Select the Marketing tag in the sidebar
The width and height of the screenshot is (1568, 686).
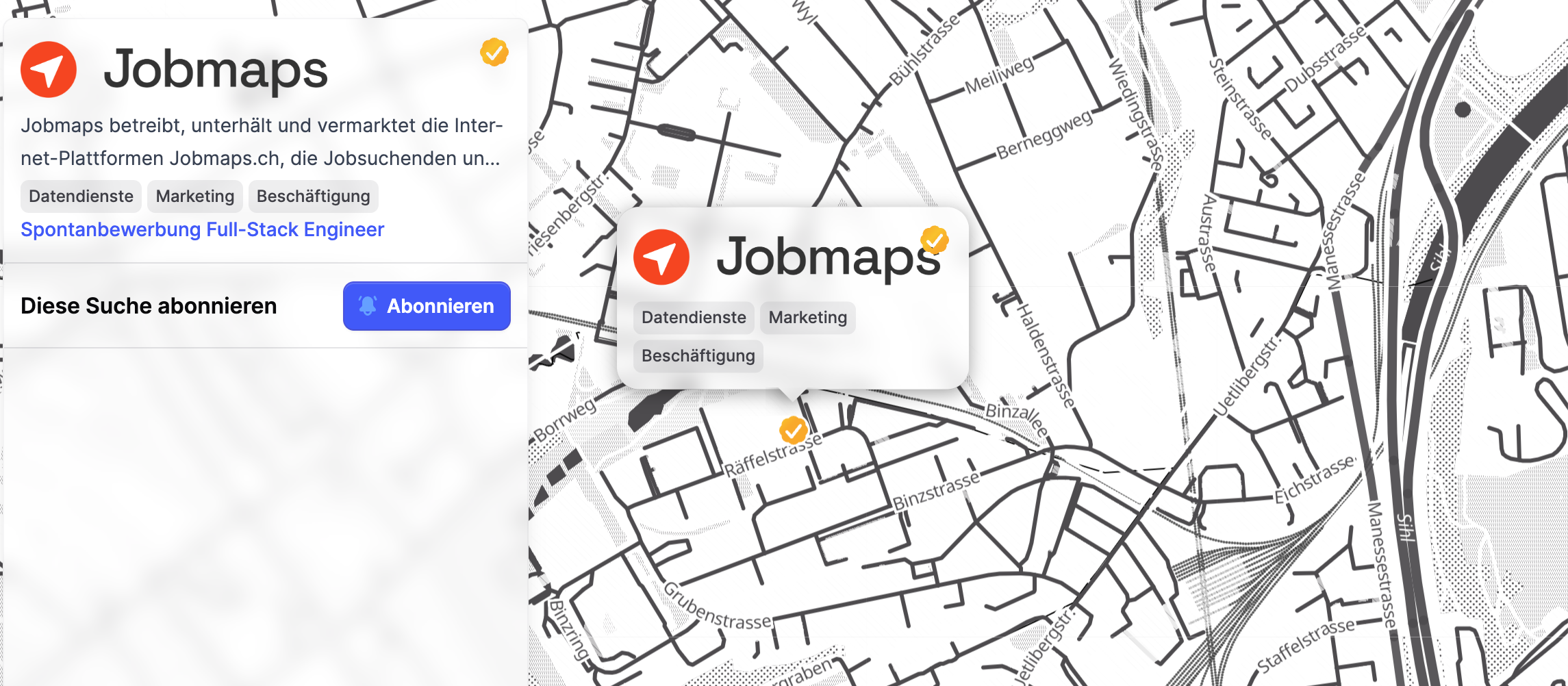coord(194,196)
